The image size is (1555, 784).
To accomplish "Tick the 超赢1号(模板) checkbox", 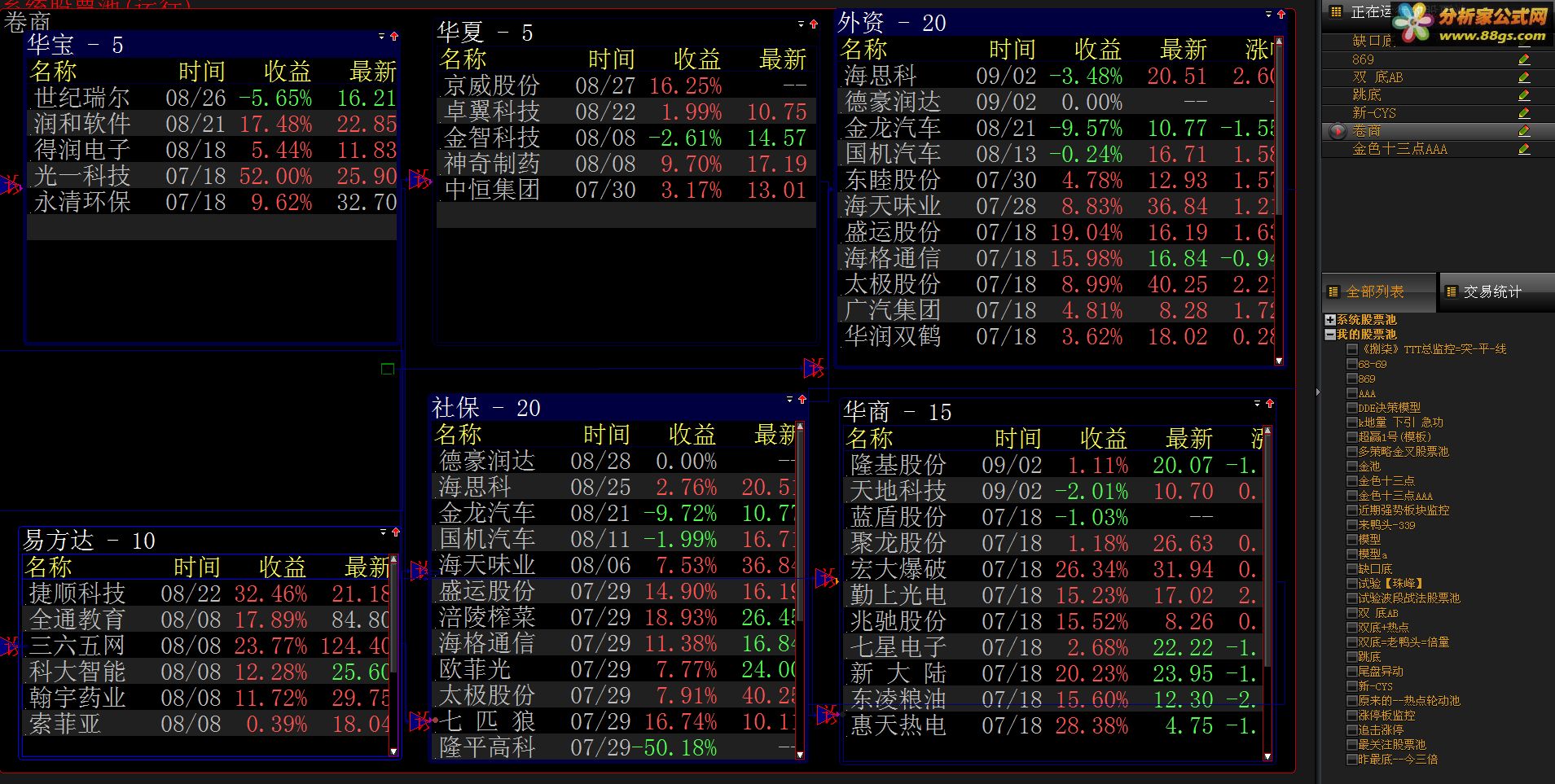I will point(1352,437).
